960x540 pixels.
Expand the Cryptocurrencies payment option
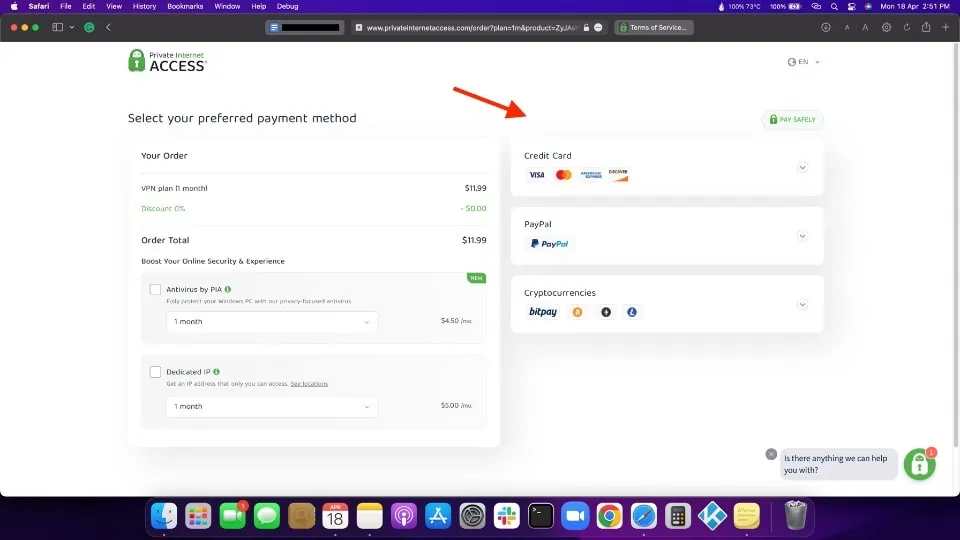(802, 304)
